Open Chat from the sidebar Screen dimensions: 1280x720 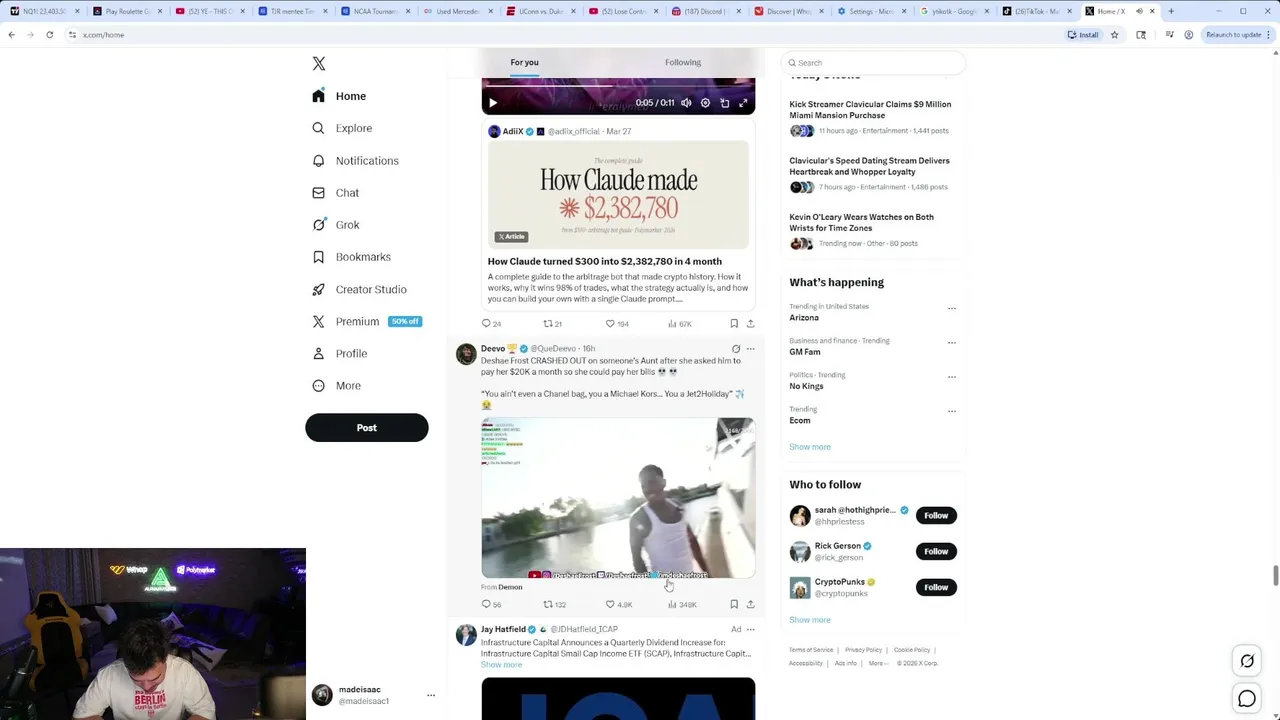335,192
